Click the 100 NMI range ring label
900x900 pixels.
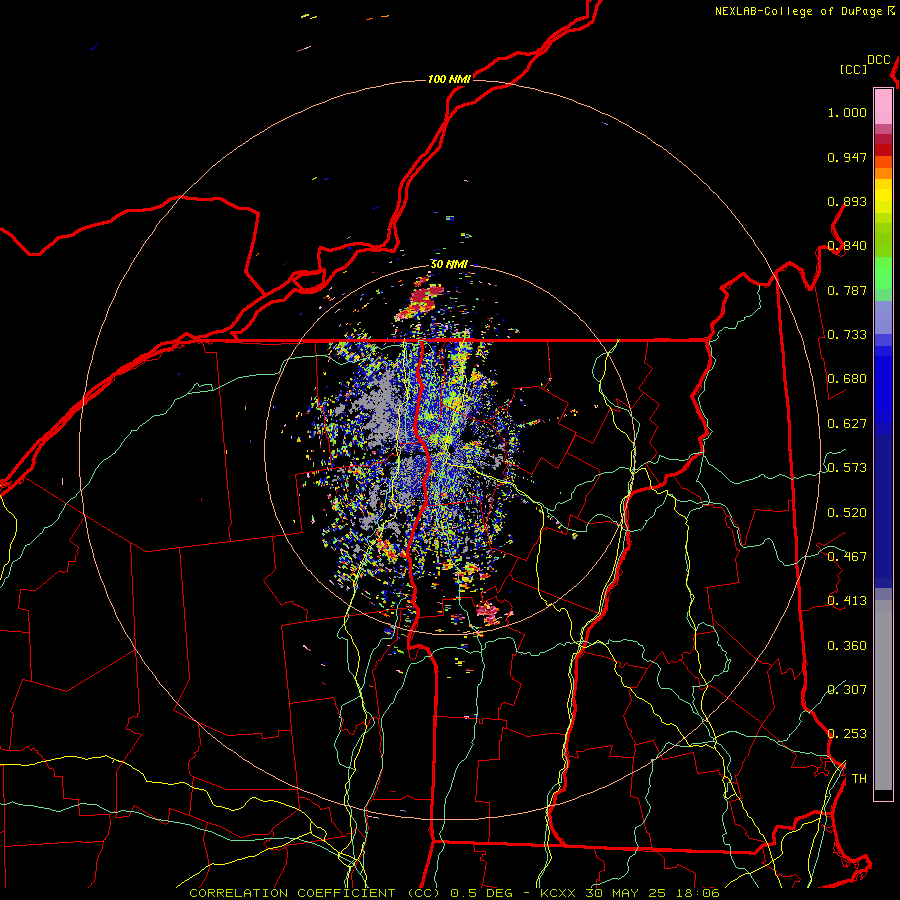click(x=449, y=79)
